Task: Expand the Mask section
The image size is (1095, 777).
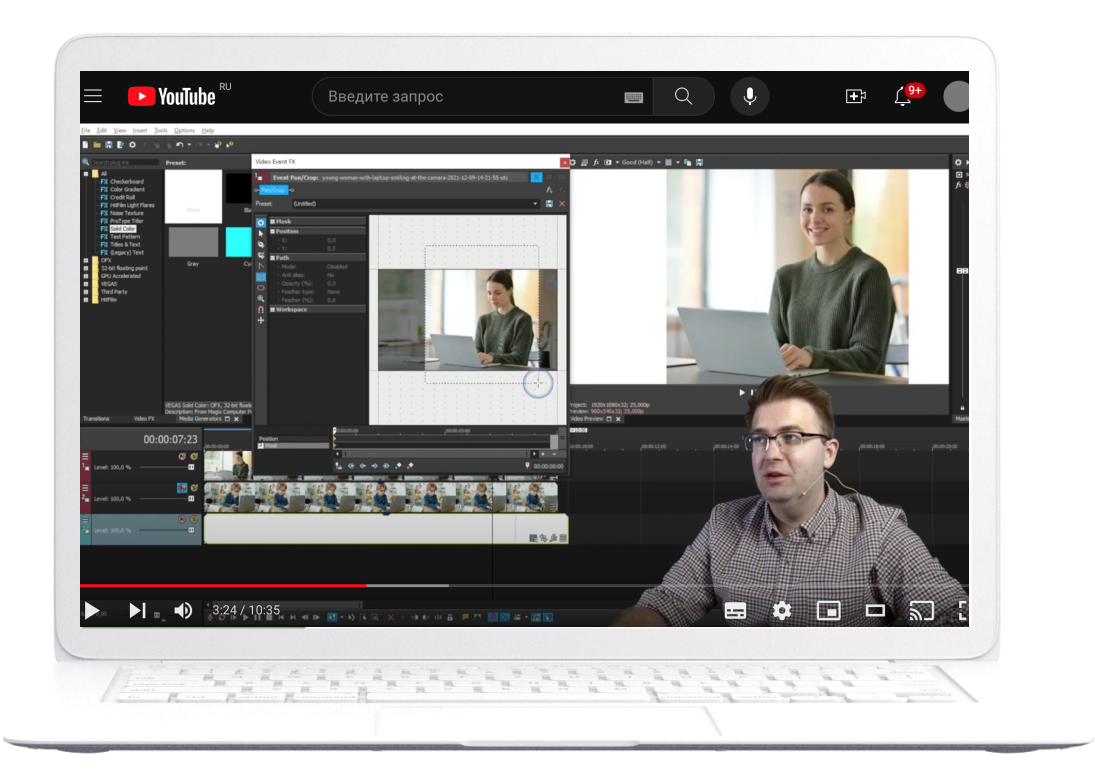Action: click(x=272, y=221)
